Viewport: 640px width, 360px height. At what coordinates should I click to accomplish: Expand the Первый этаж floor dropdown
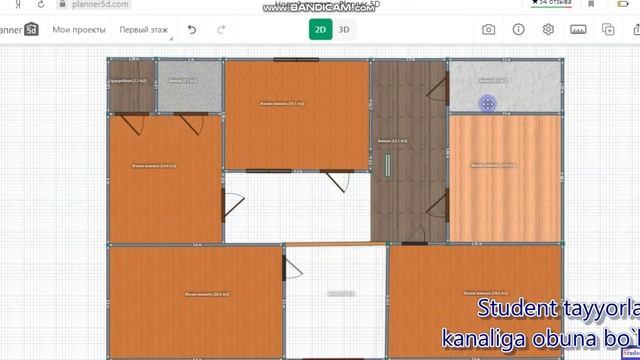pos(144,30)
